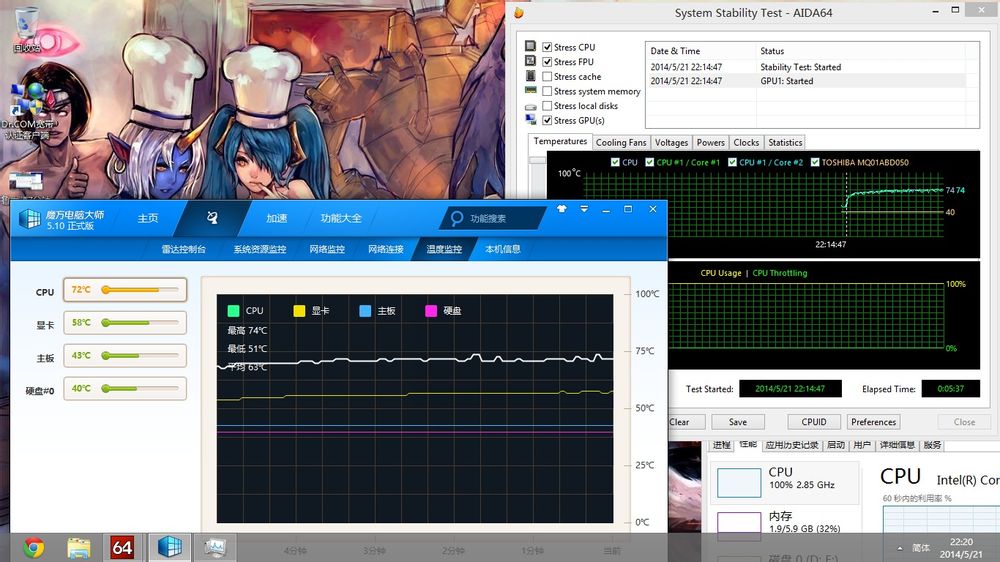The image size is (1000, 562).
Task: Toggle Stress GPU(s) checkbox
Action: coord(547,121)
